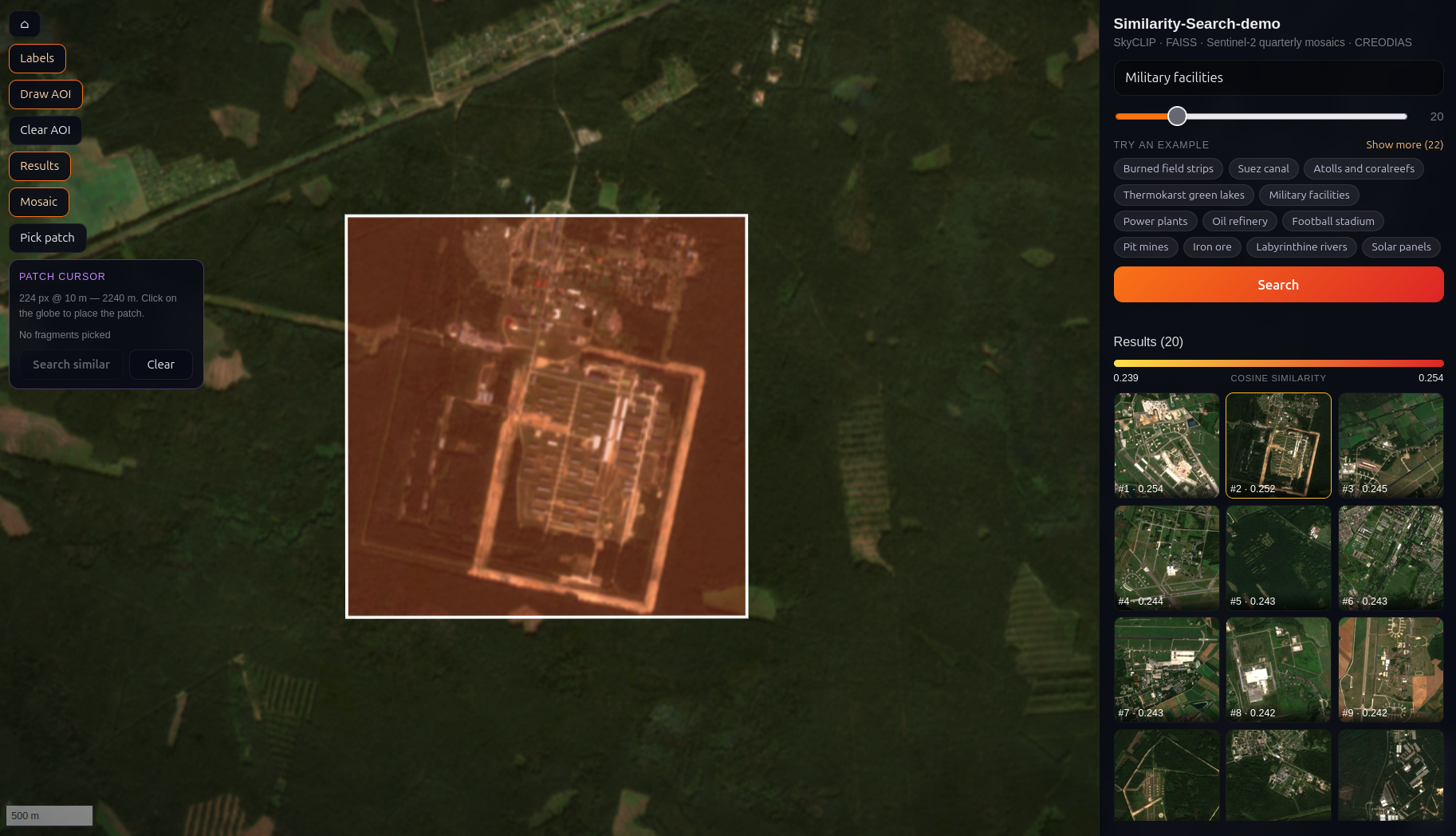Open result thumbnail #6 with 0.243 similarity

[x=1391, y=558]
